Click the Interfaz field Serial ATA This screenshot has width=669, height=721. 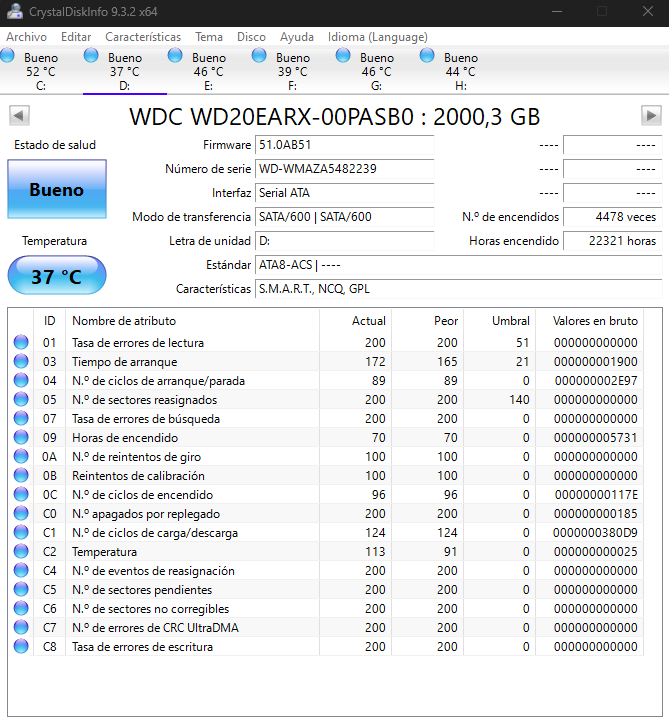[x=344, y=193]
